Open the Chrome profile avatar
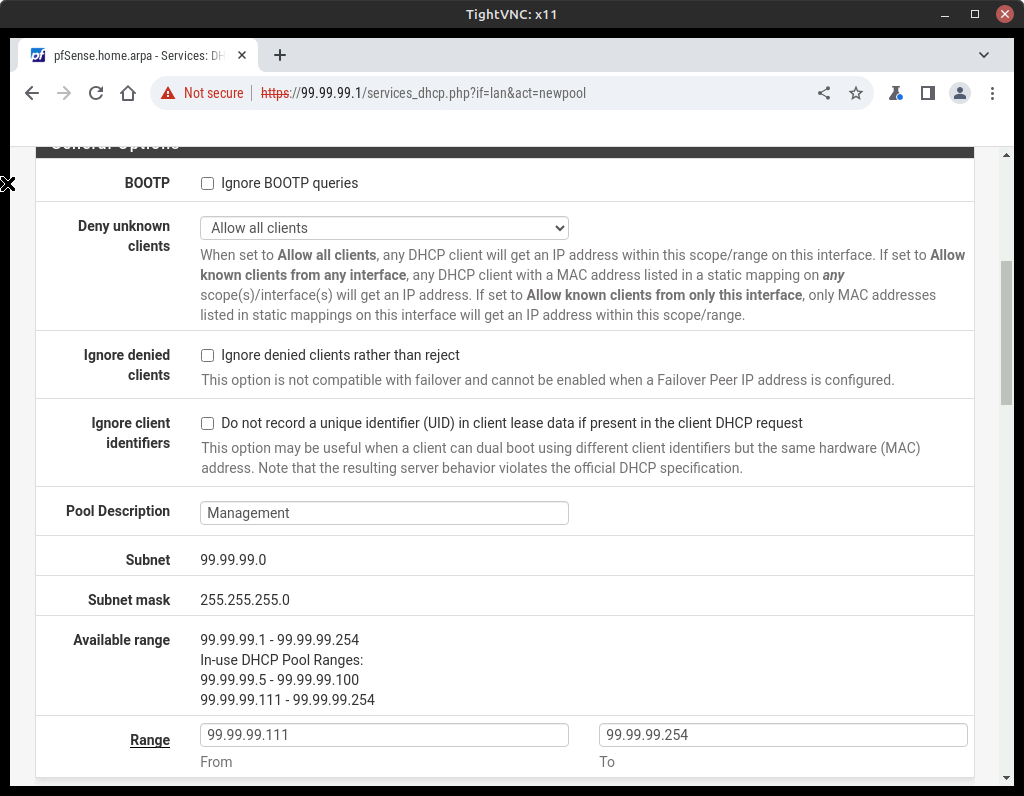 point(959,93)
